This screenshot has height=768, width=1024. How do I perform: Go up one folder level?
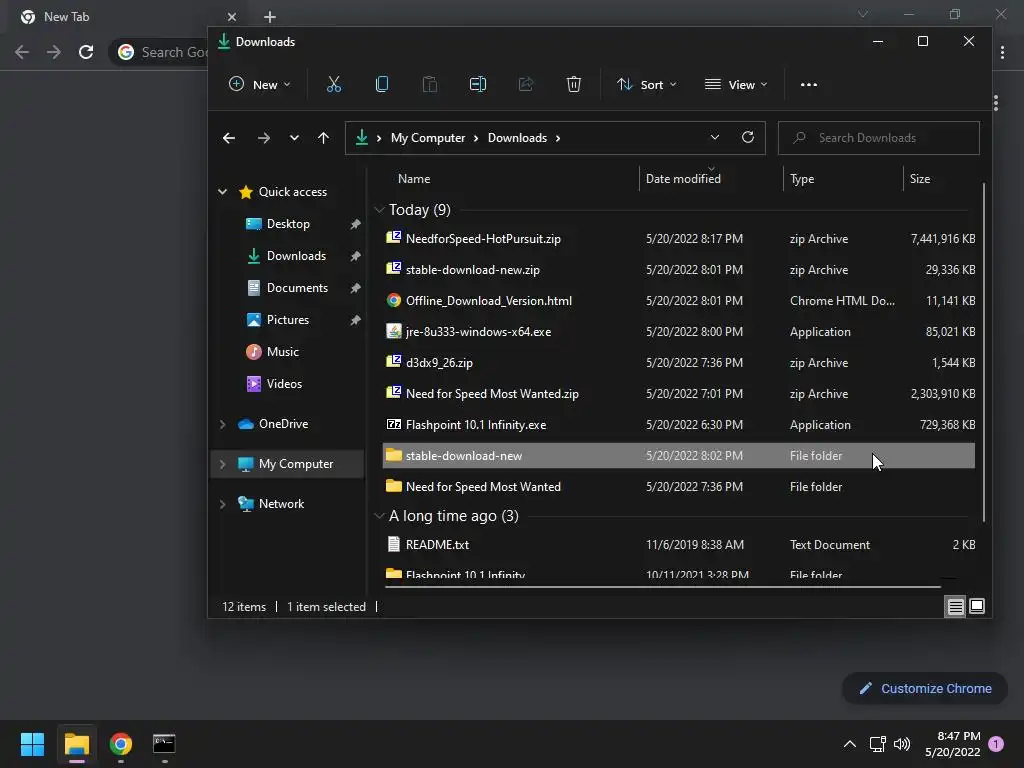tap(323, 138)
